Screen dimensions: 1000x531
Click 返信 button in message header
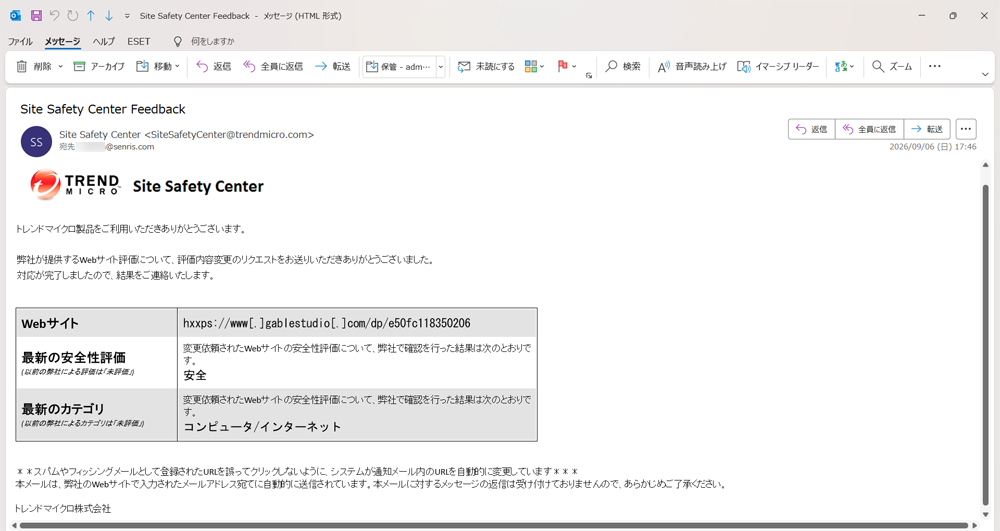[x=811, y=129]
